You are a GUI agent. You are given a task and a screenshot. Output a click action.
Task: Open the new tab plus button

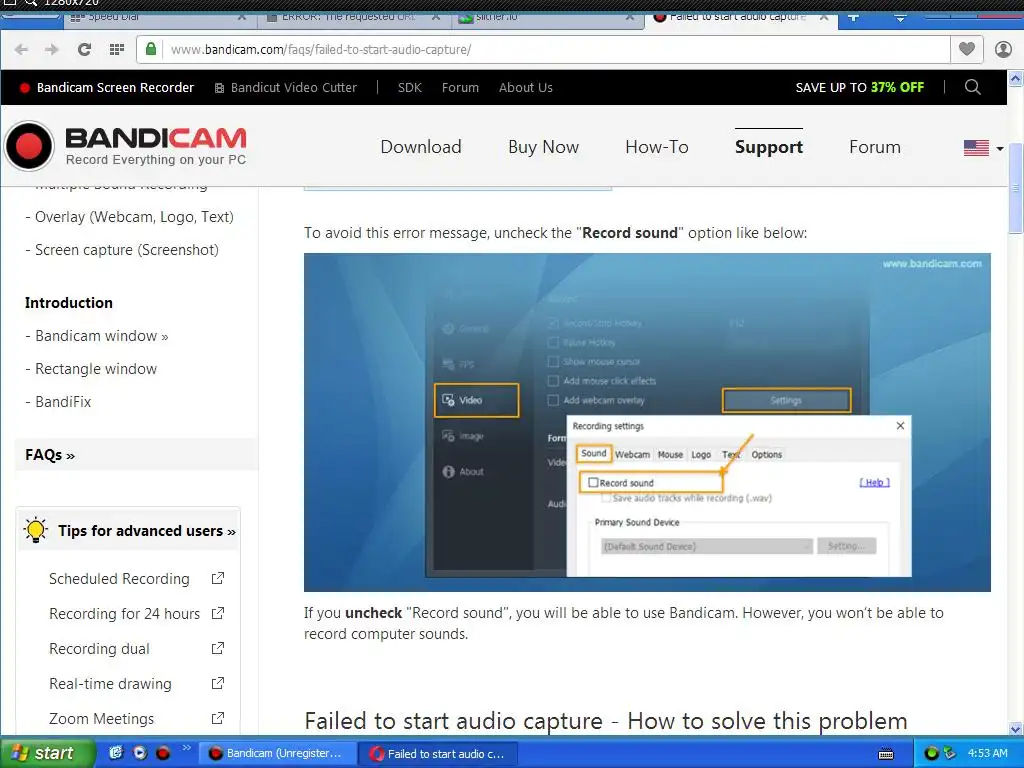(x=853, y=17)
